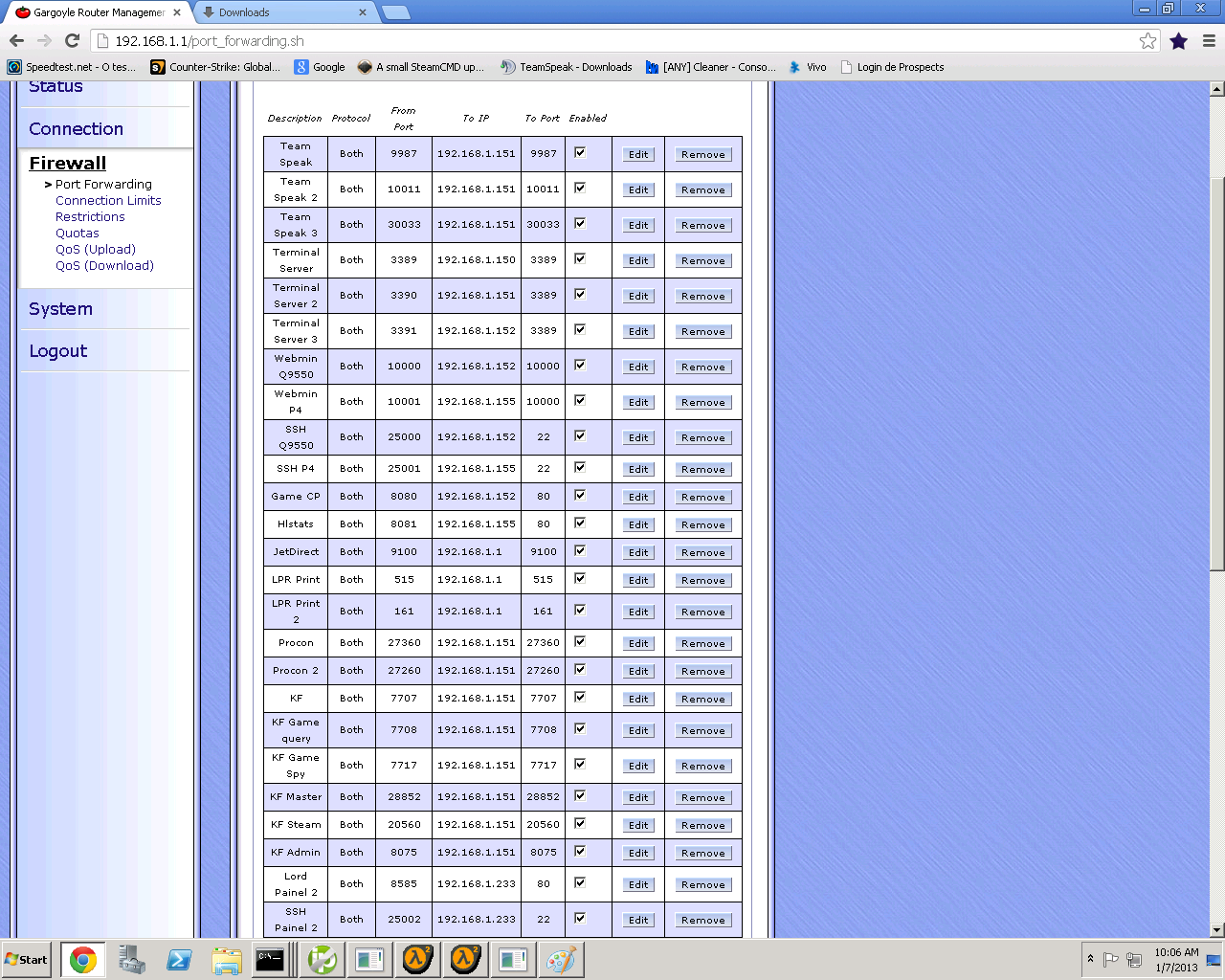Click the first Half-Life lambda taskbar icon

[x=417, y=960]
